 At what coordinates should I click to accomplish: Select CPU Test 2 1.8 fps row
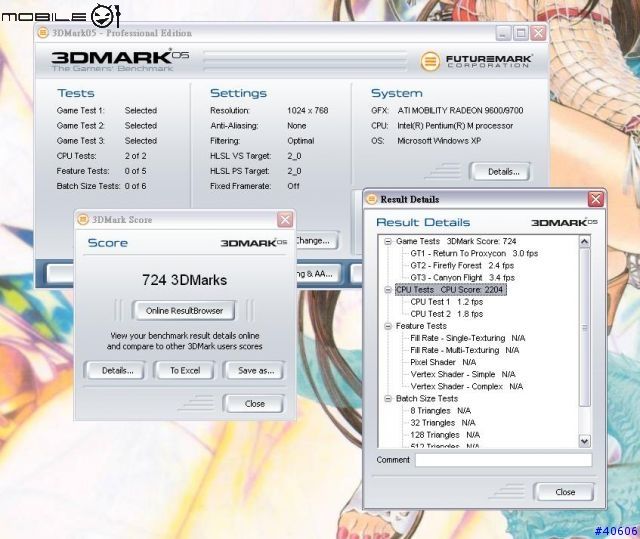pyautogui.click(x=447, y=314)
